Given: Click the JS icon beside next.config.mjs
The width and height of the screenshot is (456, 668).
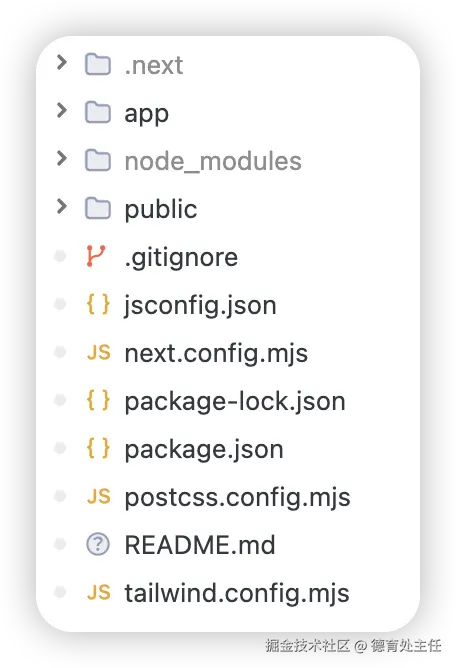Looking at the screenshot, I should (99, 353).
